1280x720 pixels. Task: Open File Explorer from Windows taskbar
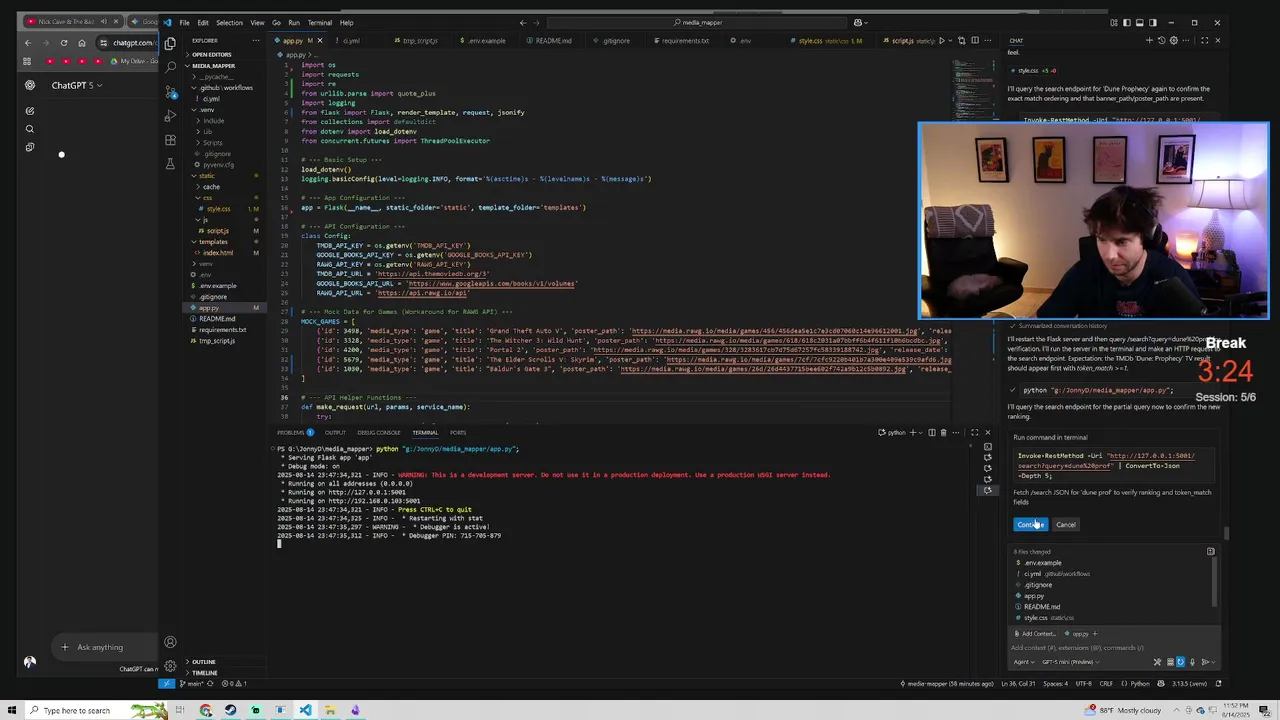[330, 711]
